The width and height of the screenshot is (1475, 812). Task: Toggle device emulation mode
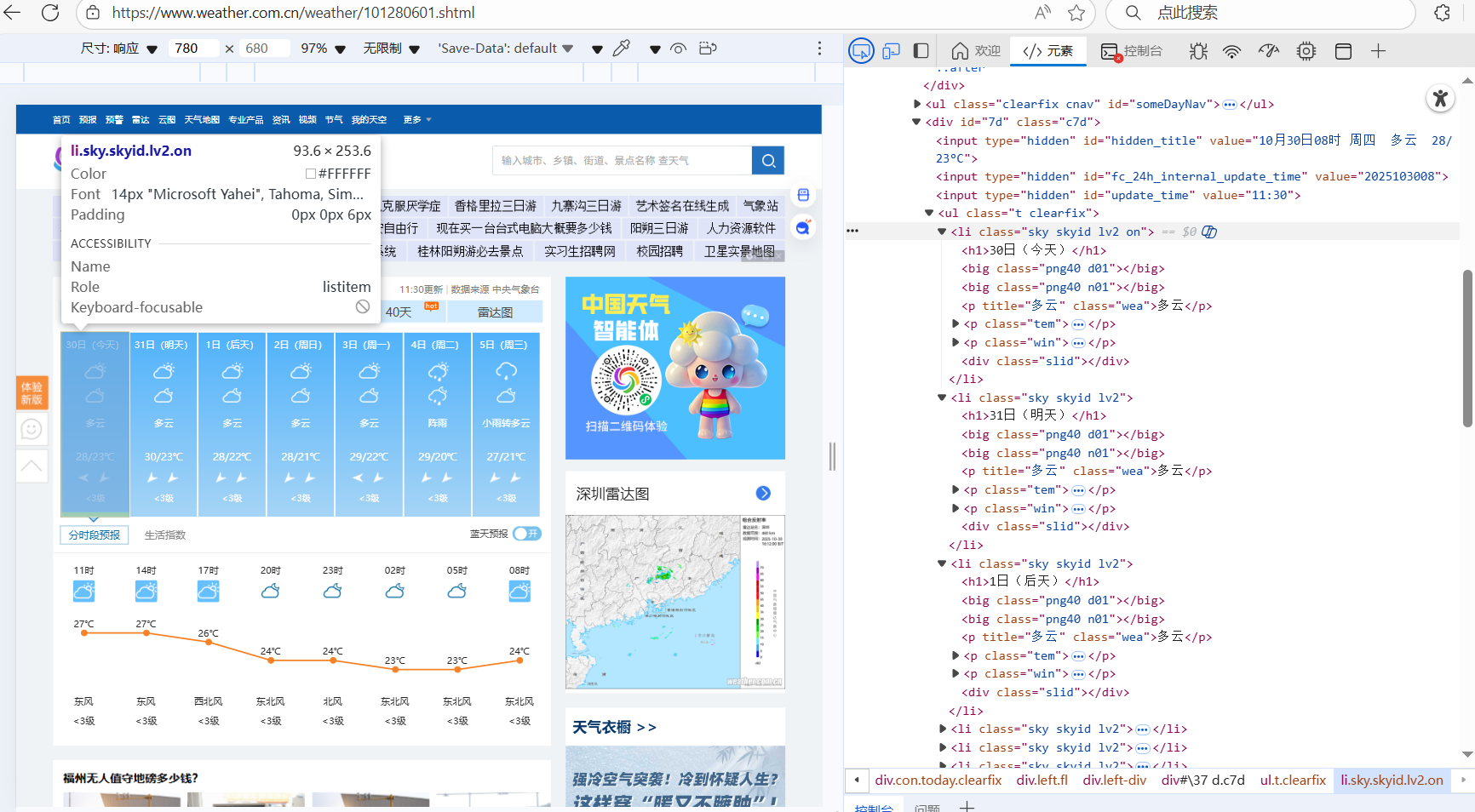[x=891, y=50]
